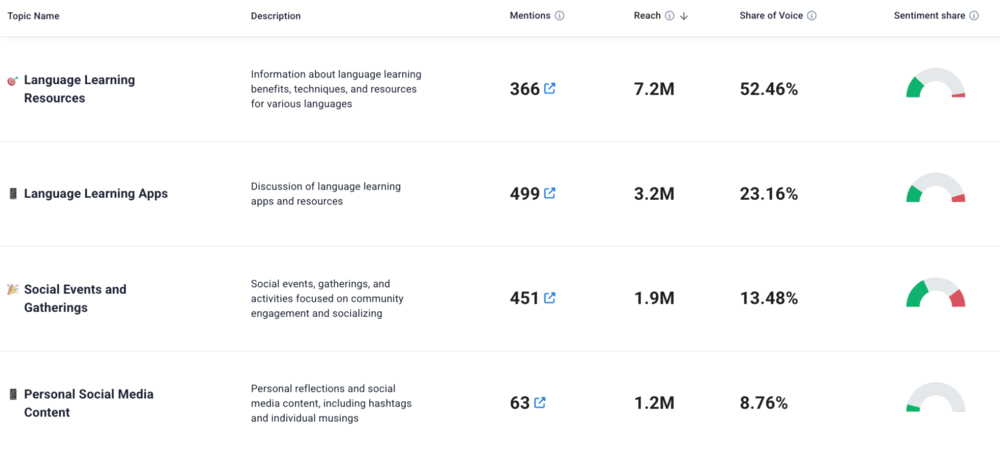Toggle the Reach sort arrow
The image size is (1000, 449).
tap(684, 16)
